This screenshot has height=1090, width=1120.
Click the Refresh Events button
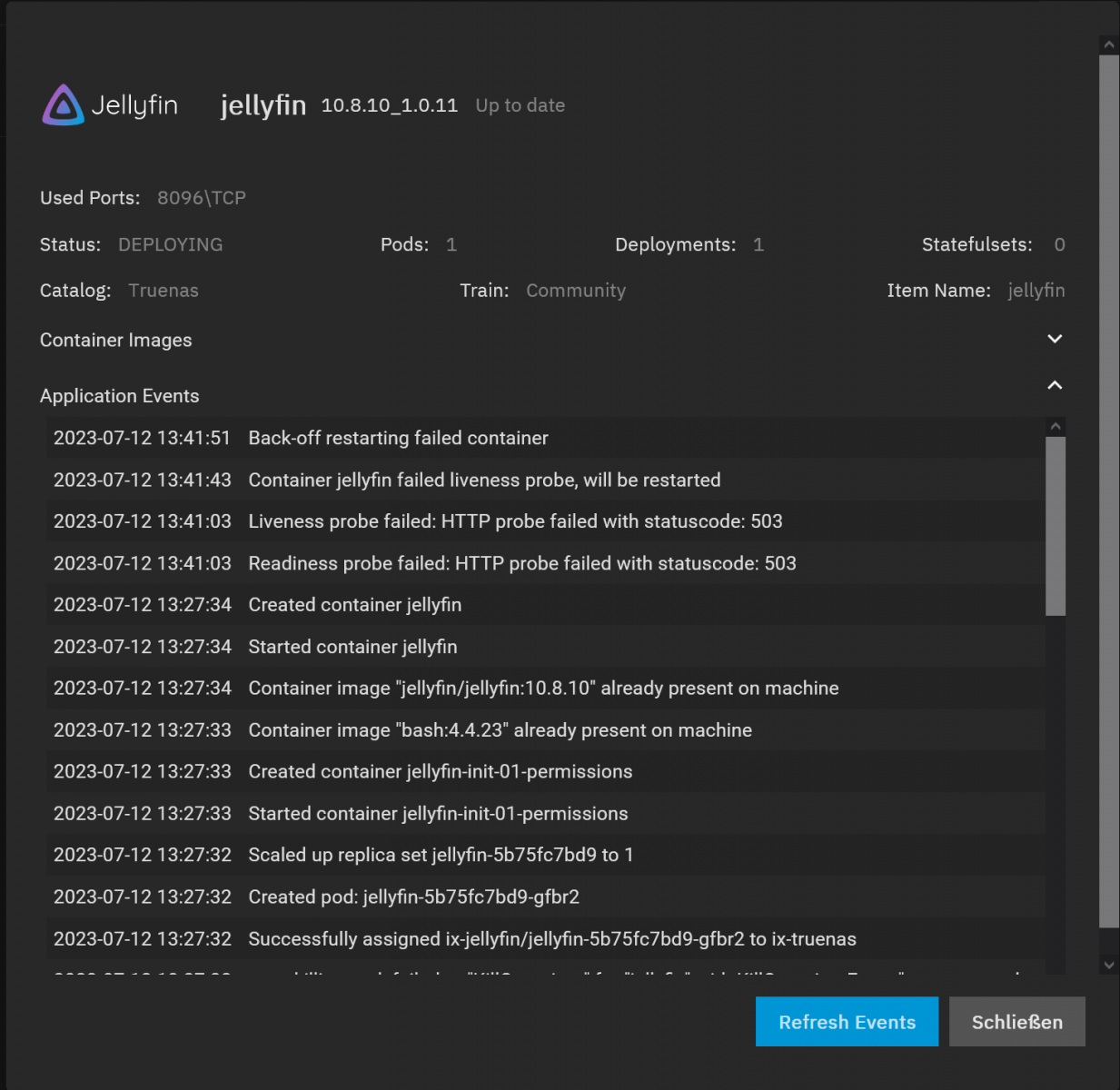[847, 1022]
